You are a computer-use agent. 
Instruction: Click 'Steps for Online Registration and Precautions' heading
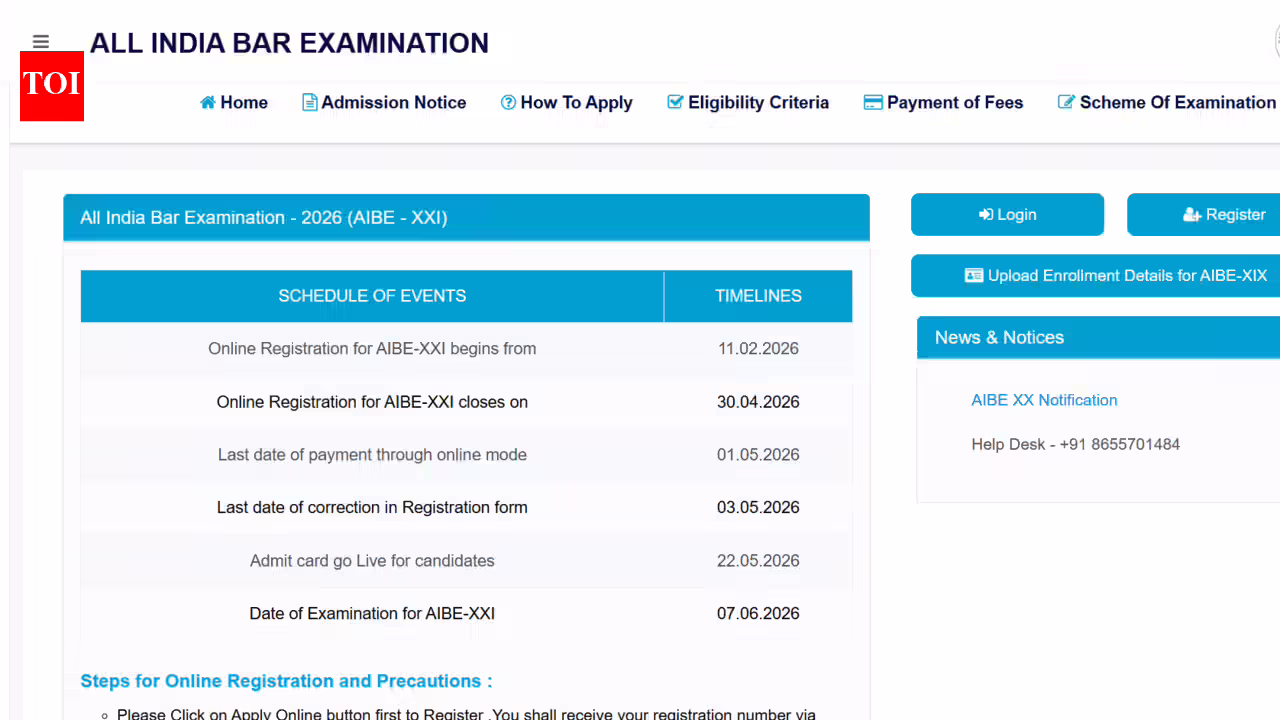pos(286,681)
